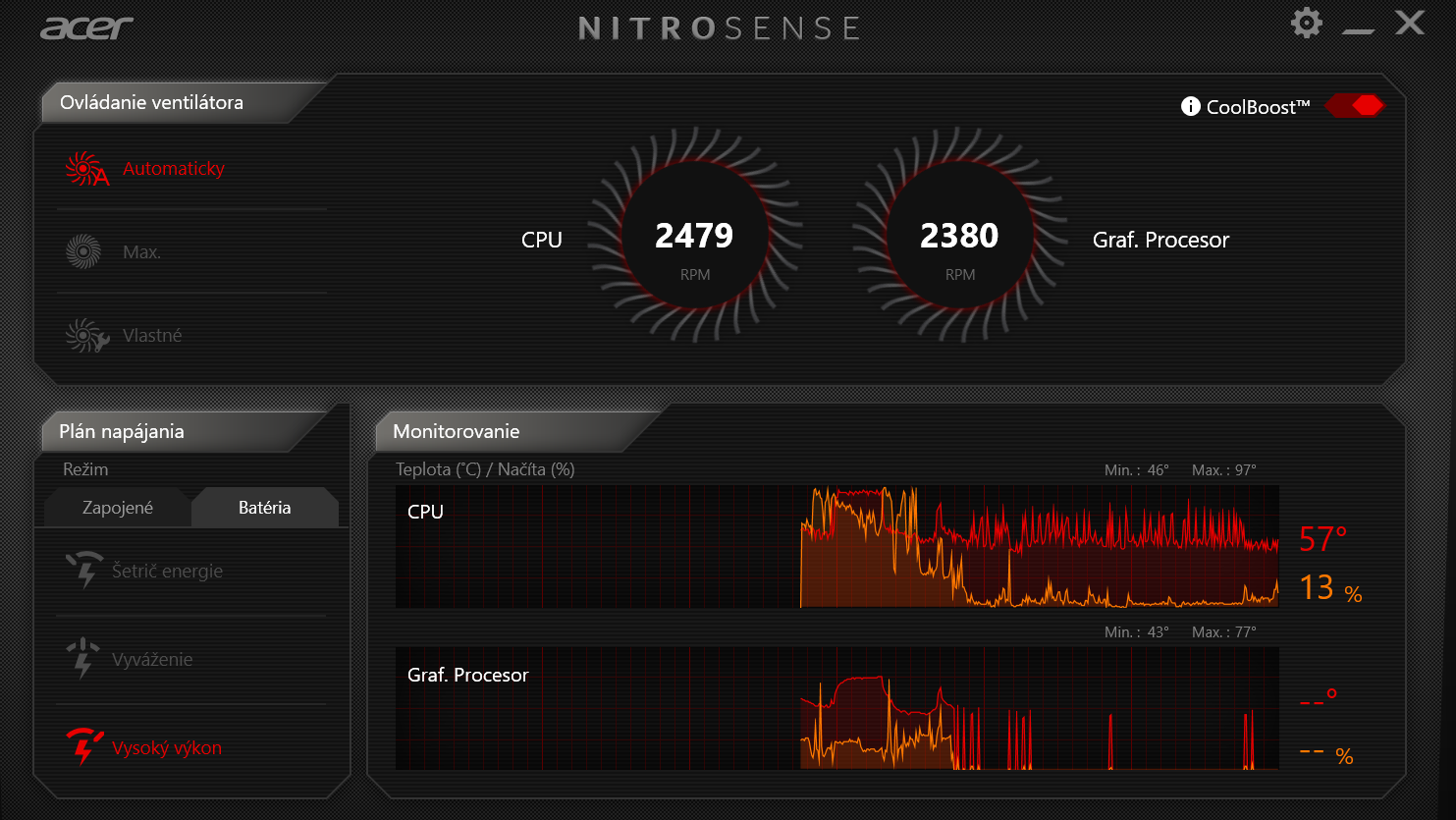Click the Režim label
The height and width of the screenshot is (820, 1456).
tap(85, 469)
